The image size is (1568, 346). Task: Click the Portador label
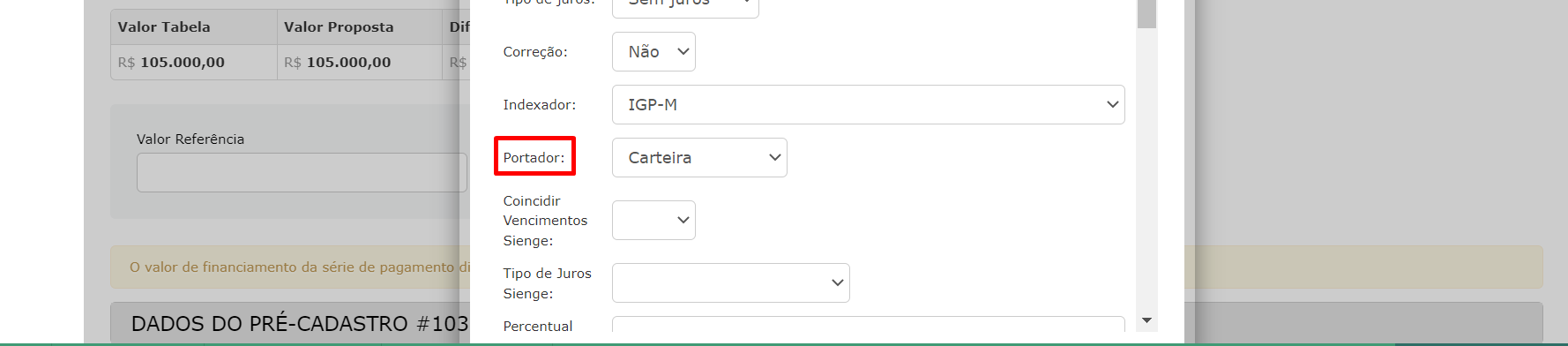pos(534,158)
